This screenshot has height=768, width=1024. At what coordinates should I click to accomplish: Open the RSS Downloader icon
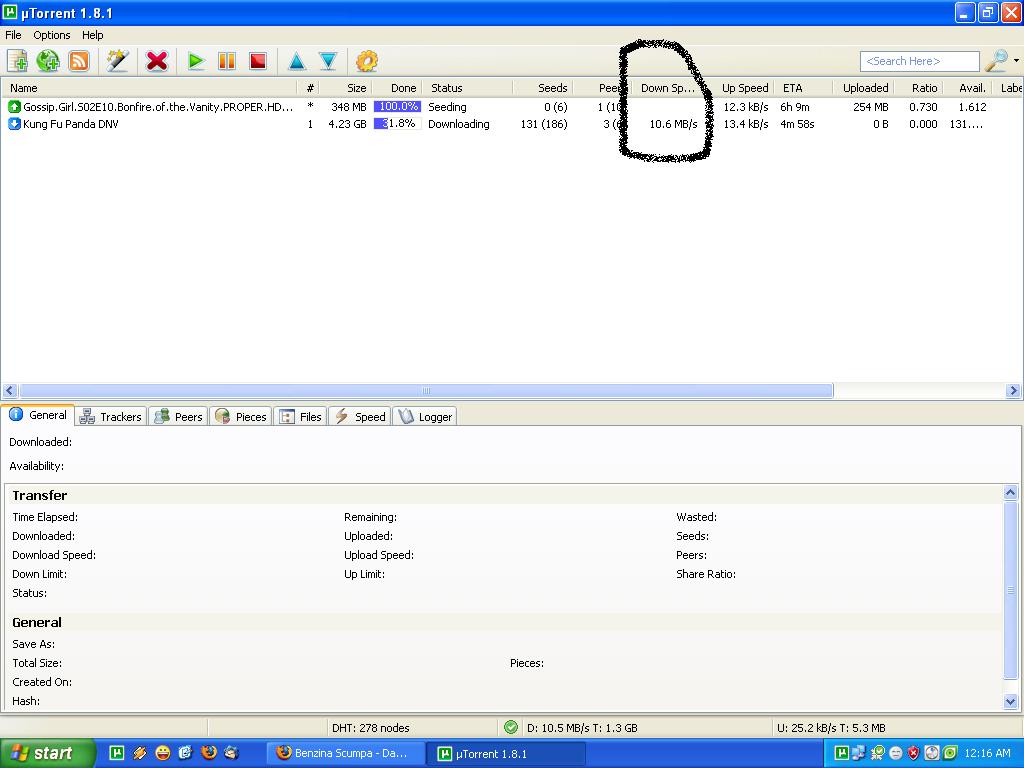[x=79, y=61]
